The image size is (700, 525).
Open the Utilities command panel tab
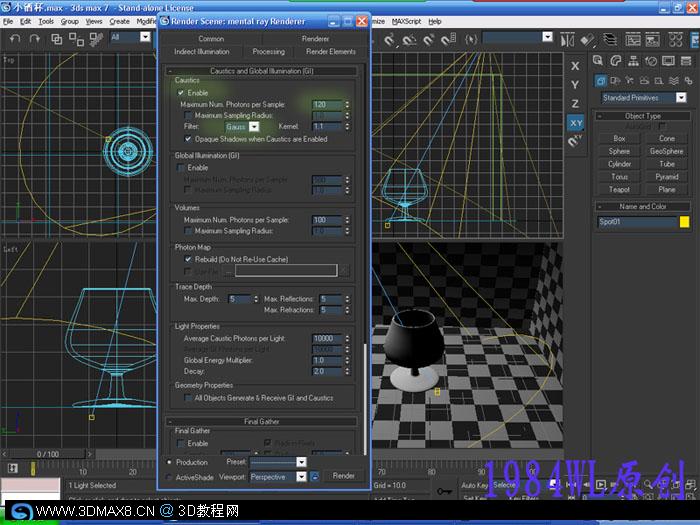click(688, 60)
